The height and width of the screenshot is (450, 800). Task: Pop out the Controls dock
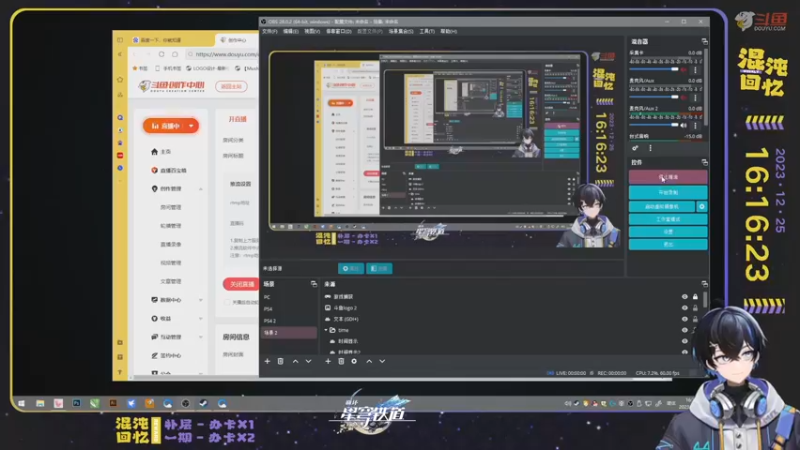705,162
